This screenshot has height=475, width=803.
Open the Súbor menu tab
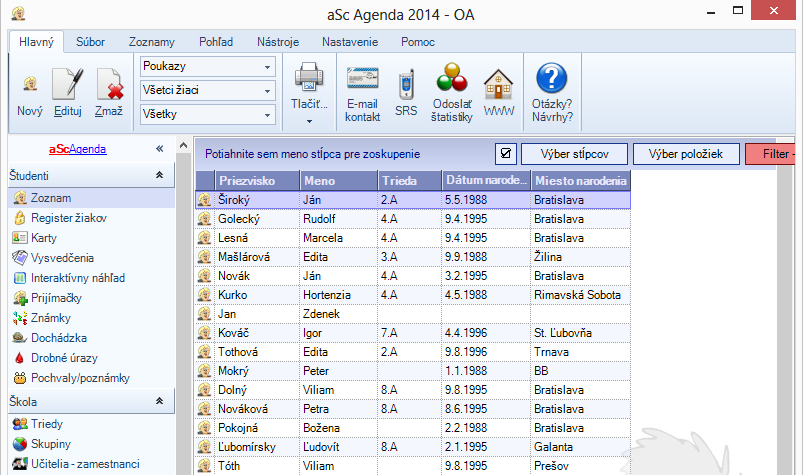(x=90, y=42)
